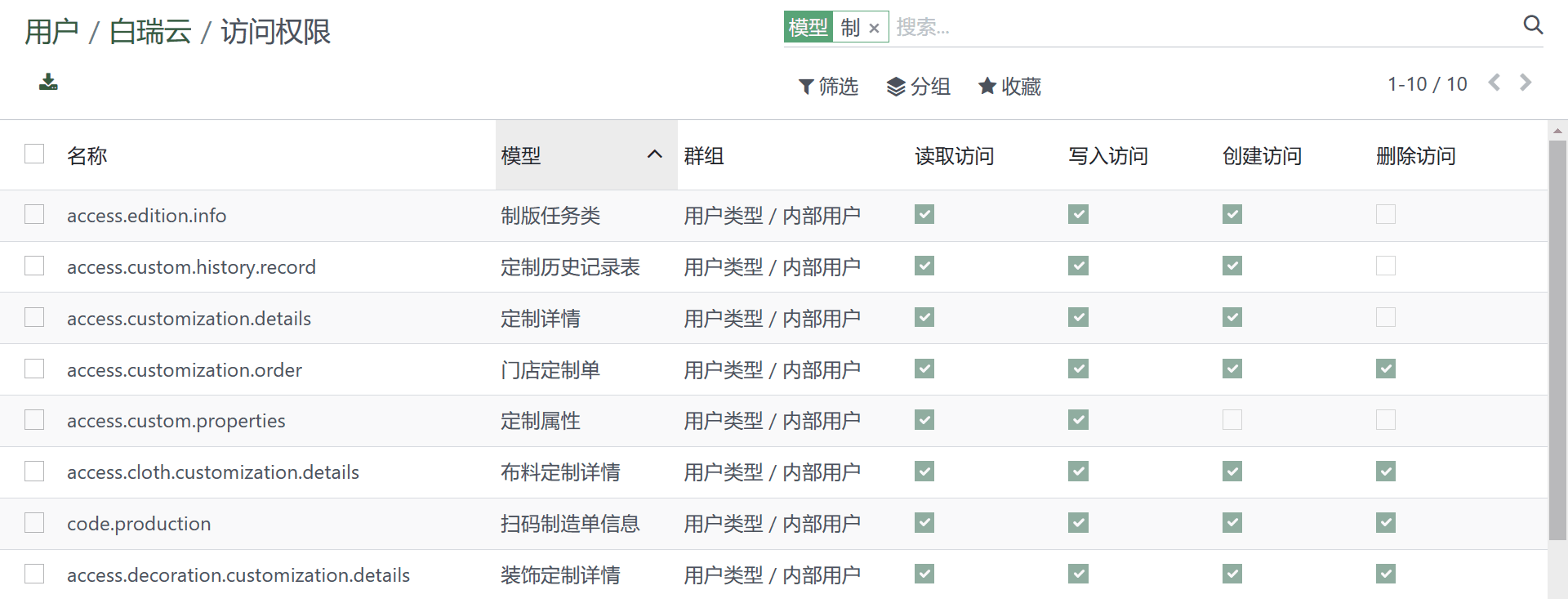Remove the 模型 制 search facet

(x=874, y=29)
